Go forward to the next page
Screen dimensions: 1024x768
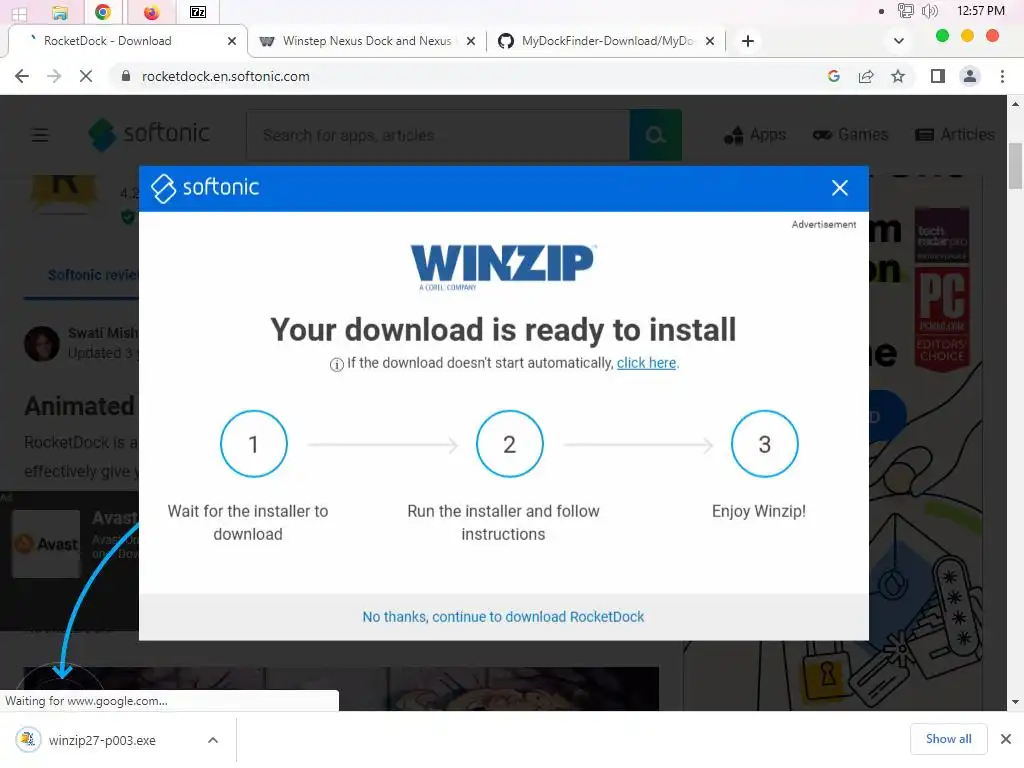coord(54,76)
